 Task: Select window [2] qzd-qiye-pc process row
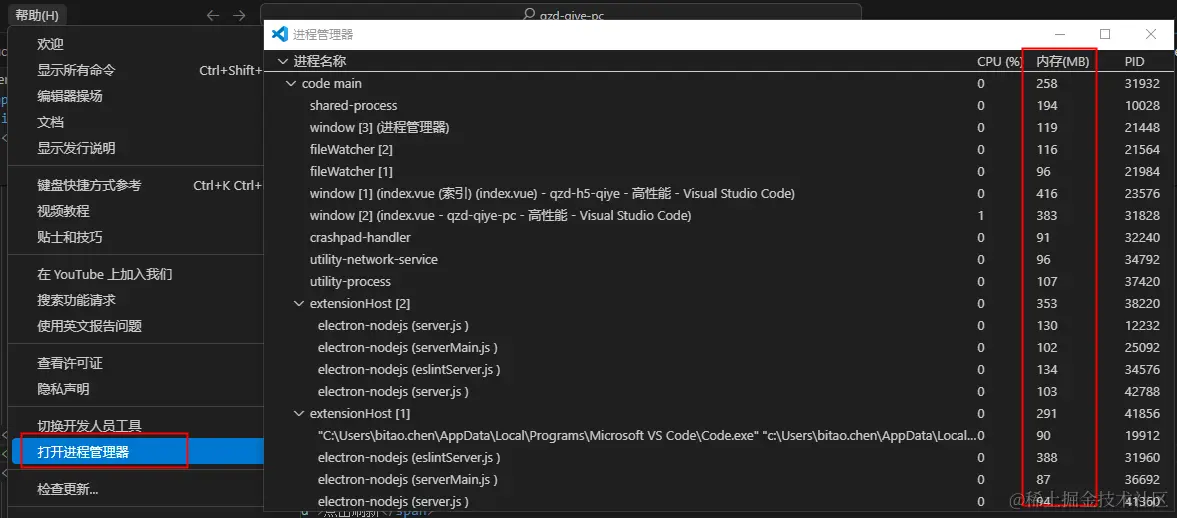coord(720,215)
